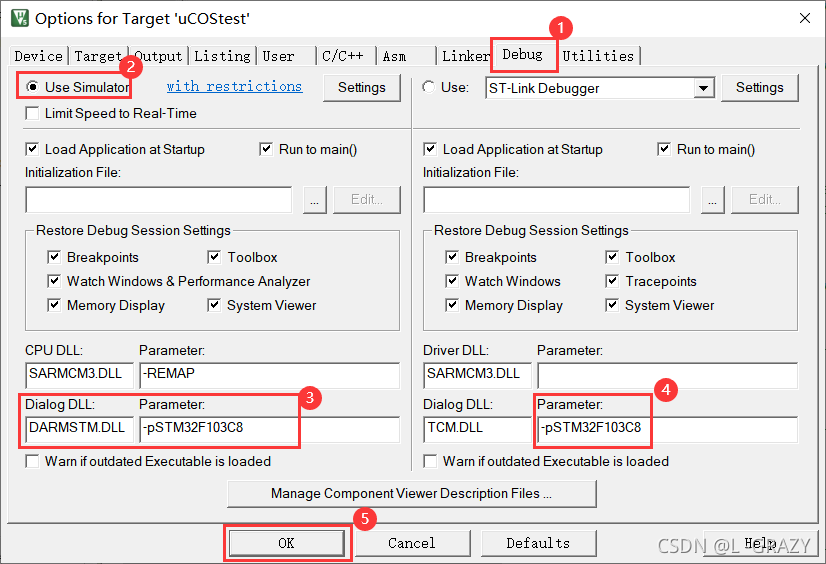Switch to the Device tab
The height and width of the screenshot is (564, 826).
pyautogui.click(x=38, y=56)
